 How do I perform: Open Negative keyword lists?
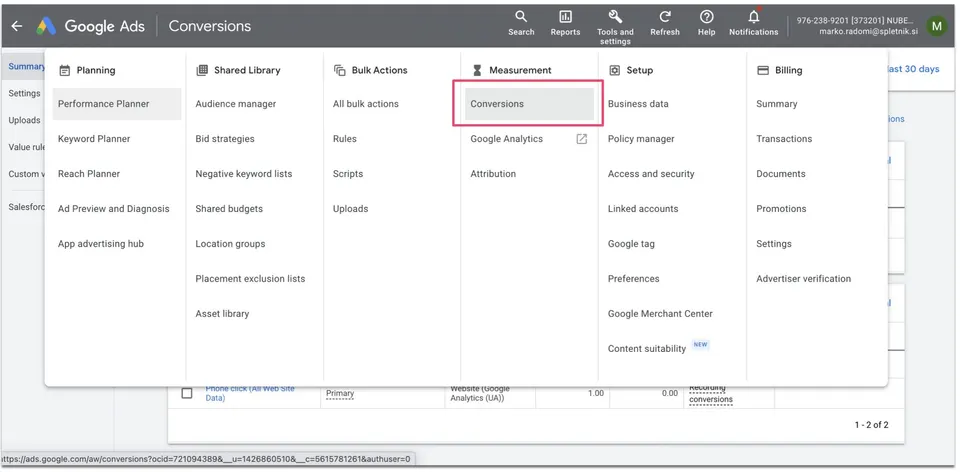tap(244, 174)
